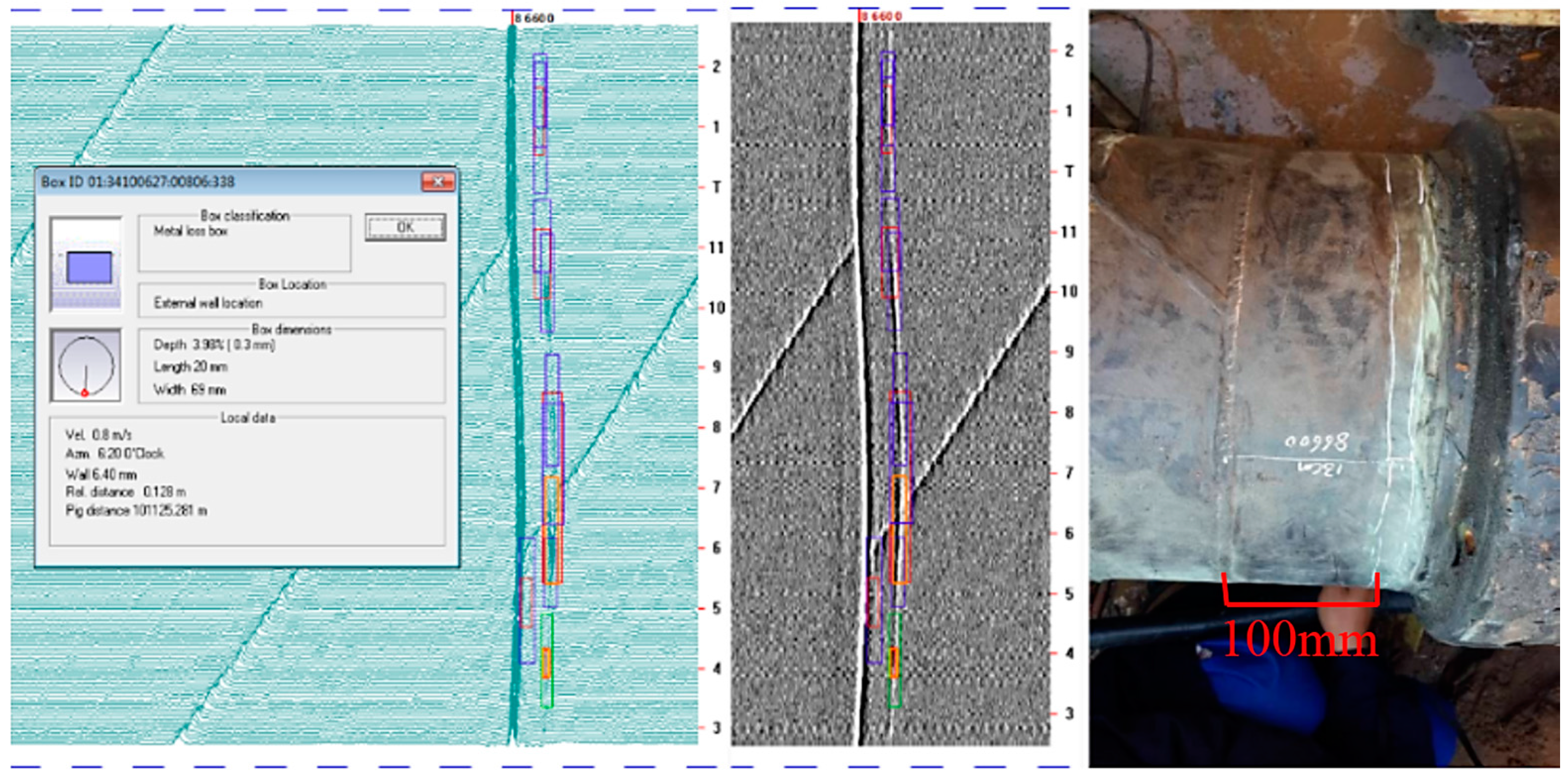1568x776 pixels.
Task: Click the External wall location text
Action: pos(208,303)
